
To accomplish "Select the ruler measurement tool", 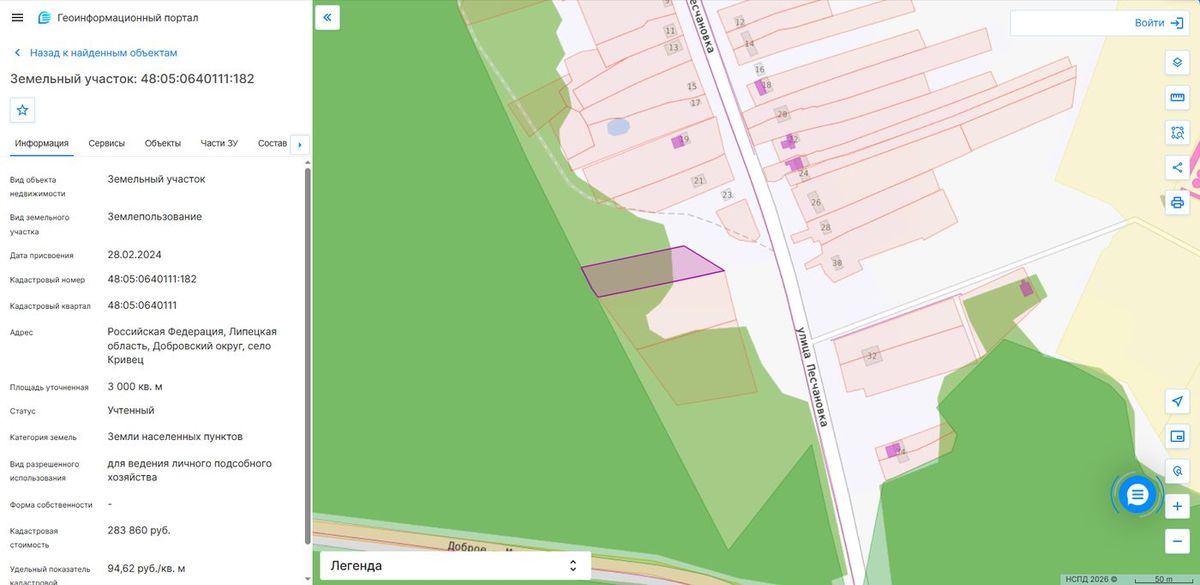I will point(1177,98).
